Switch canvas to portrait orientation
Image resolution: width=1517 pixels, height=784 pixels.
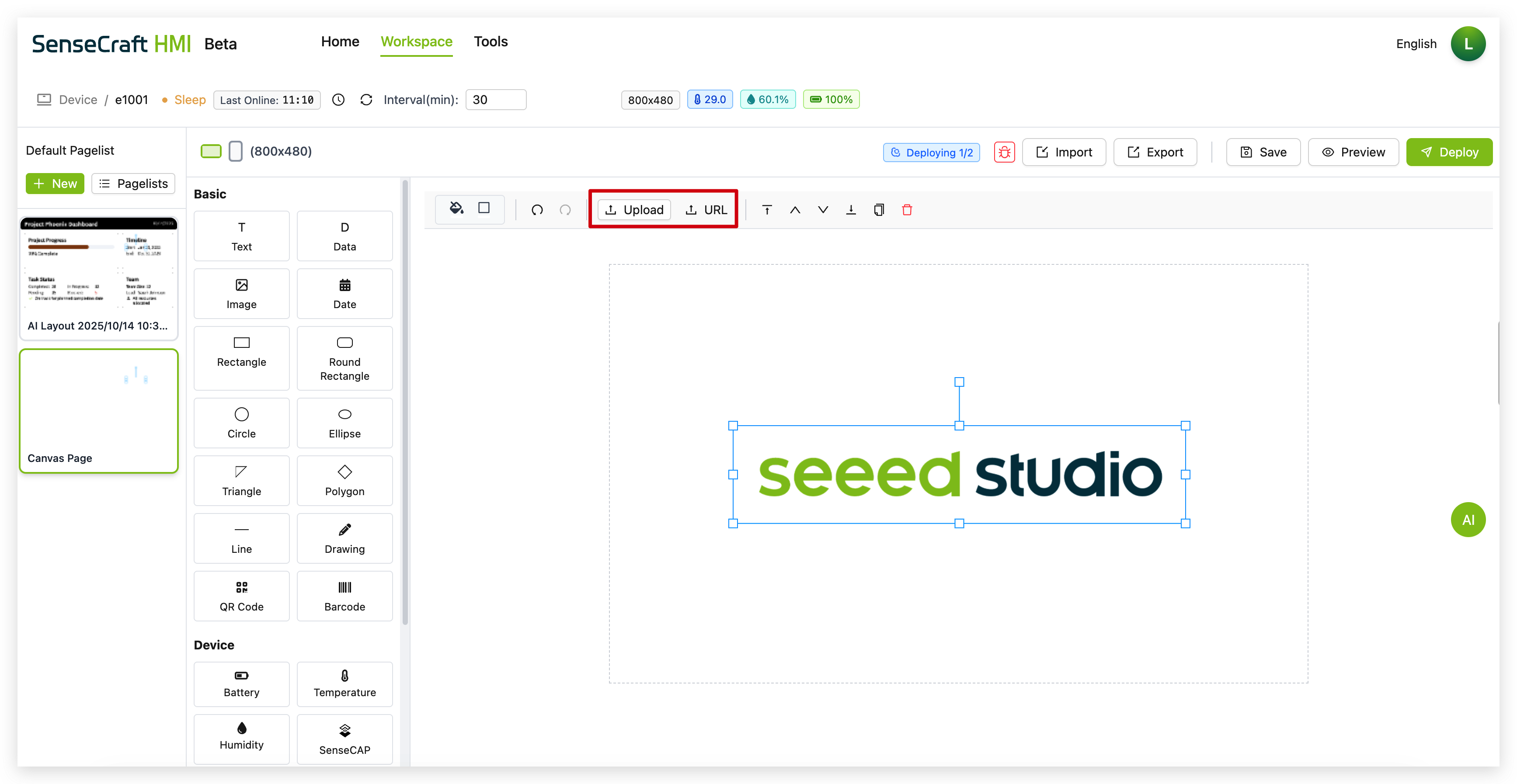(x=236, y=151)
